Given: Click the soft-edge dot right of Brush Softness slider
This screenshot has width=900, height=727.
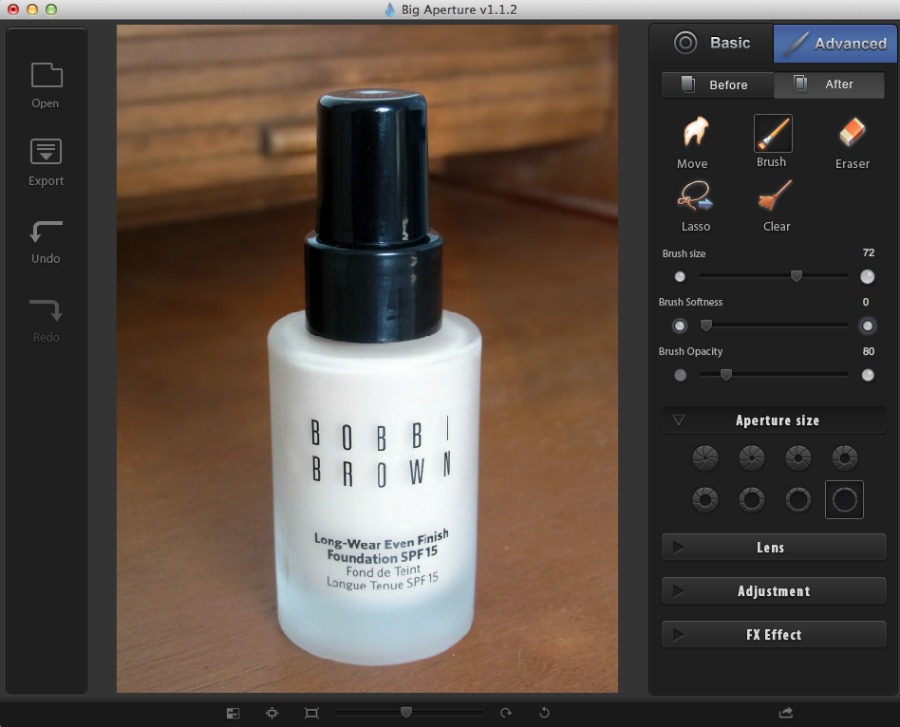Looking at the screenshot, I should (x=867, y=326).
